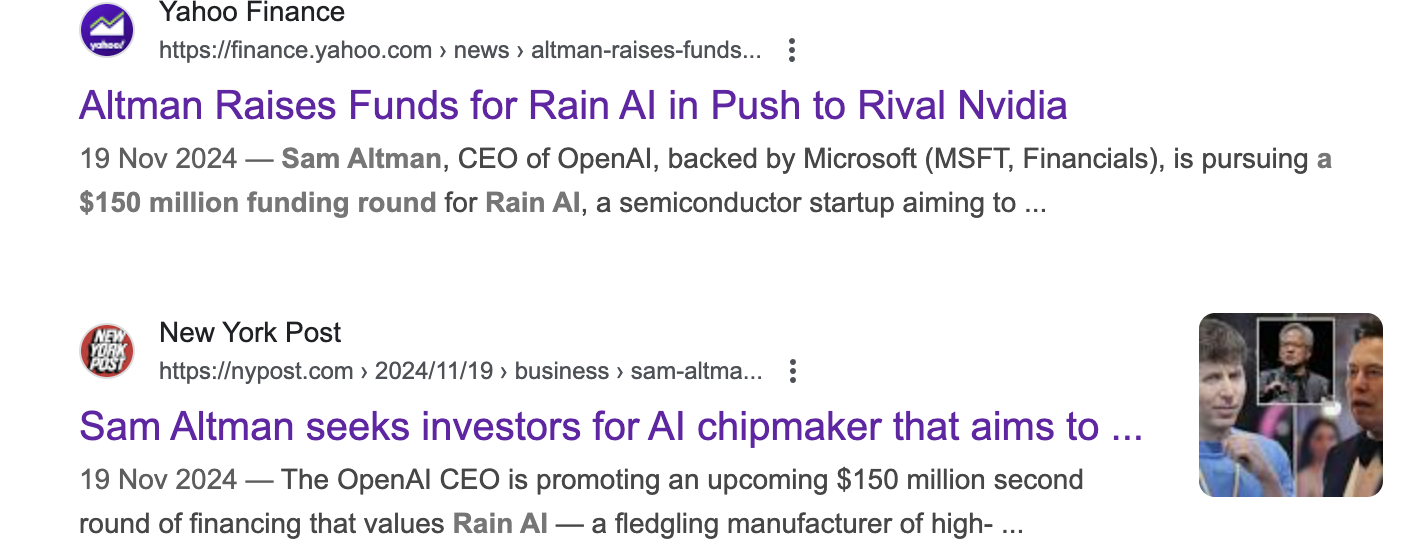Screen dimensions: 1410x556
Task: Click the finance.yahoo.com URL text
Action: pyautogui.click(x=296, y=50)
